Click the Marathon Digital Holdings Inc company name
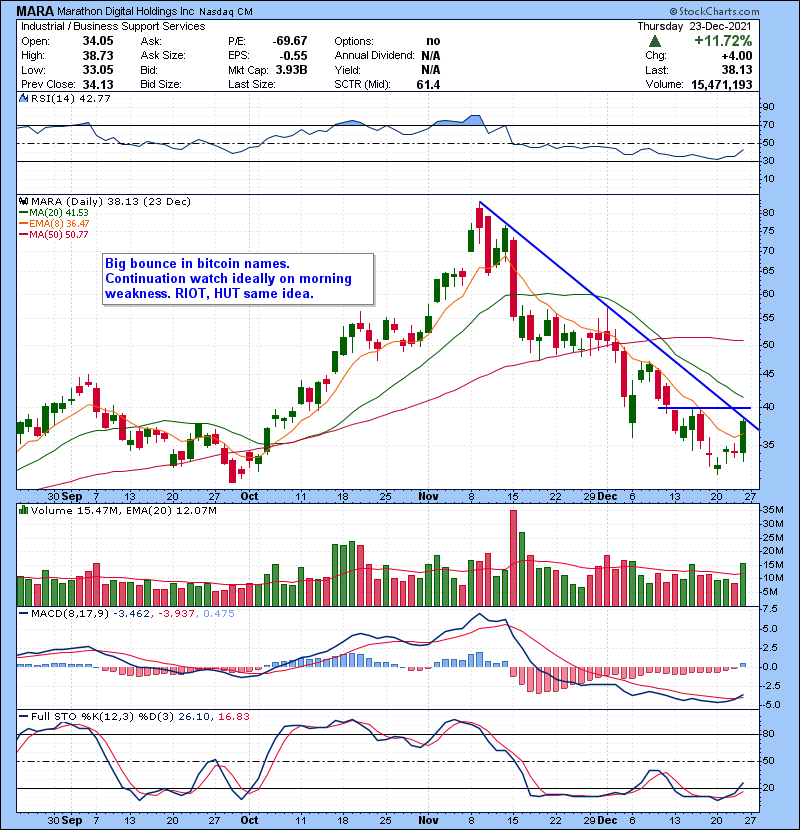This screenshot has height=830, width=800. coord(125,11)
